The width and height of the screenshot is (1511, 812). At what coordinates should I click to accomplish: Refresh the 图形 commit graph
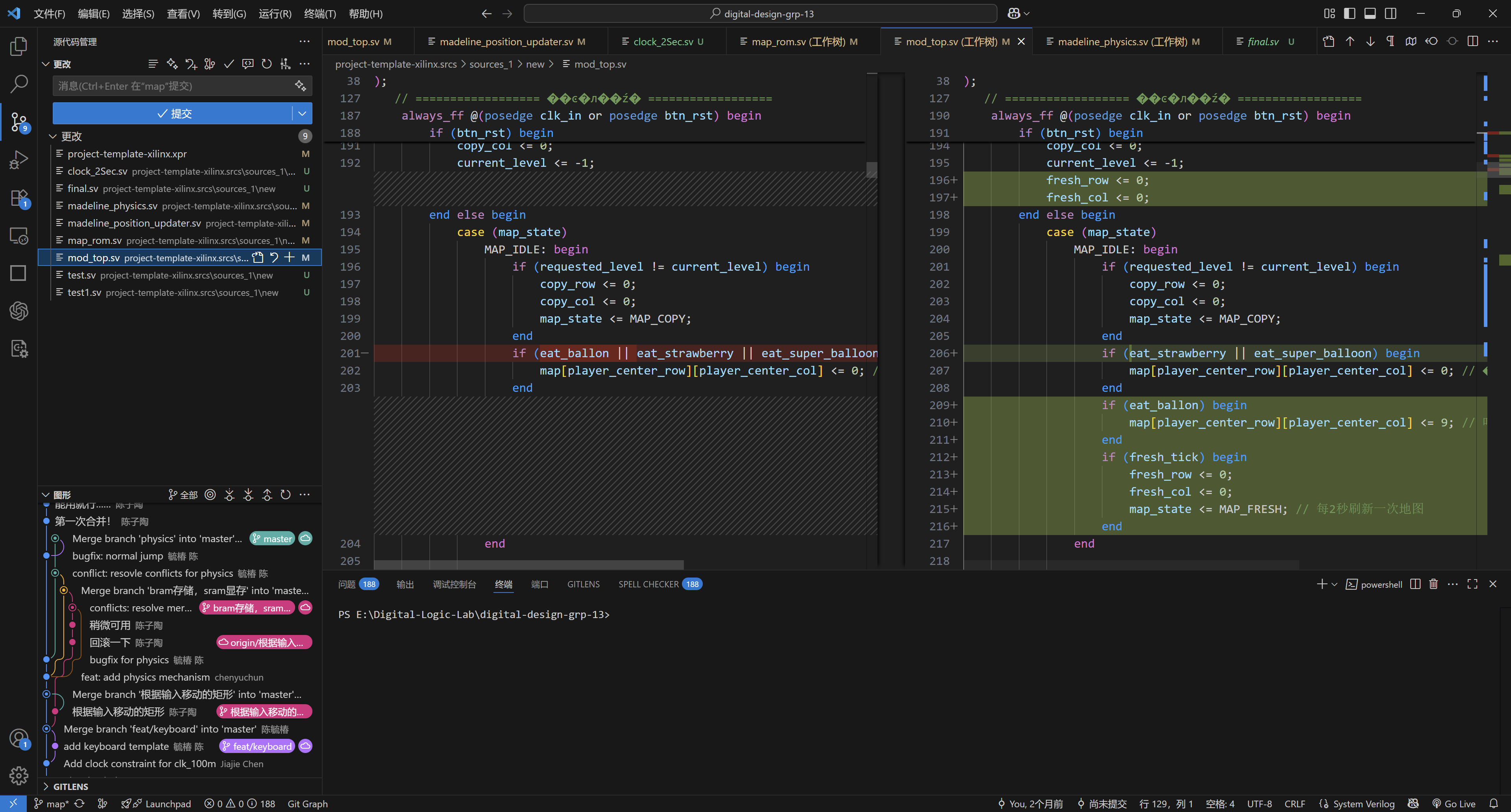pyautogui.click(x=286, y=495)
